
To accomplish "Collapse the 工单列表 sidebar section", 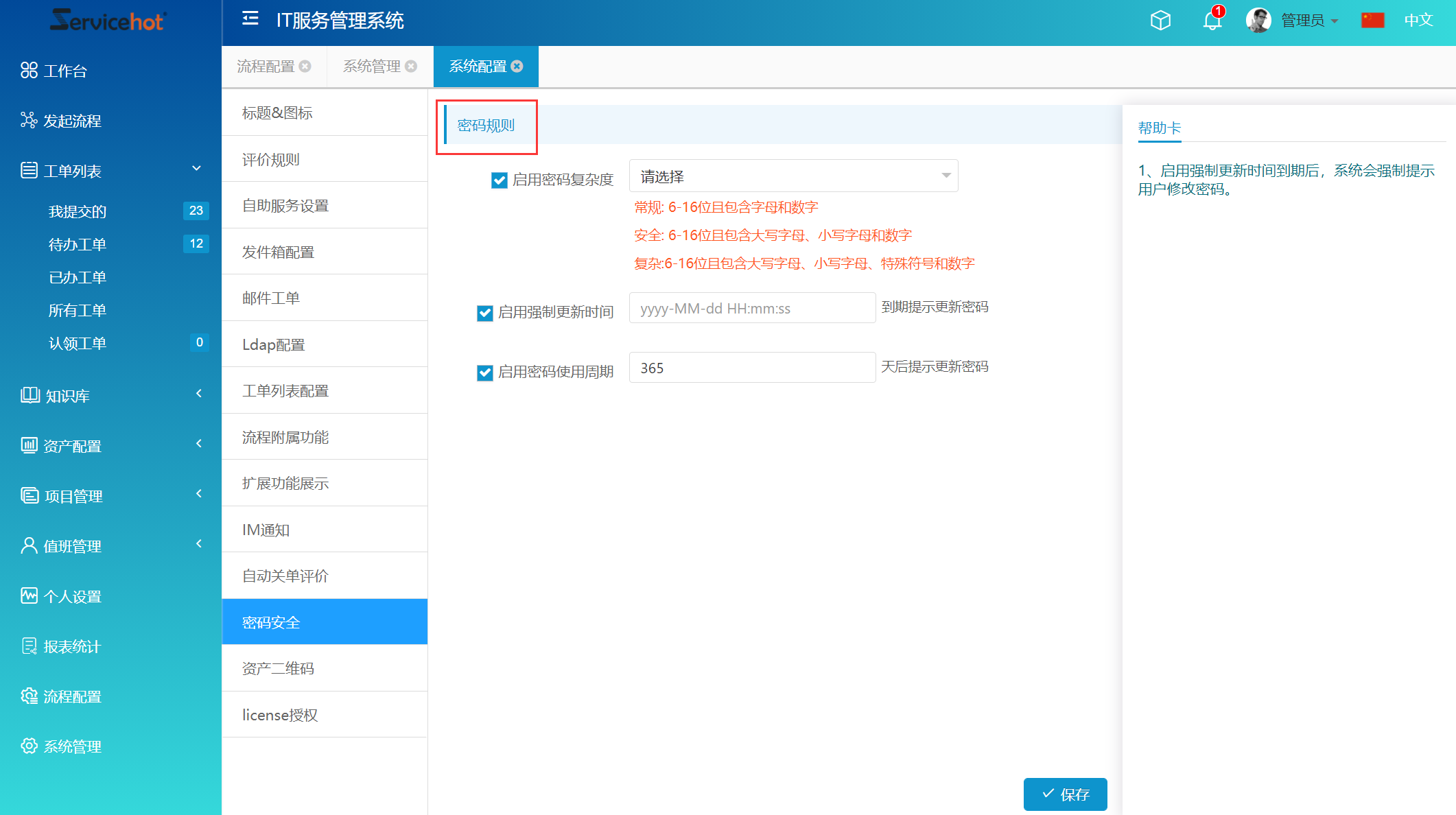I will pos(196,169).
